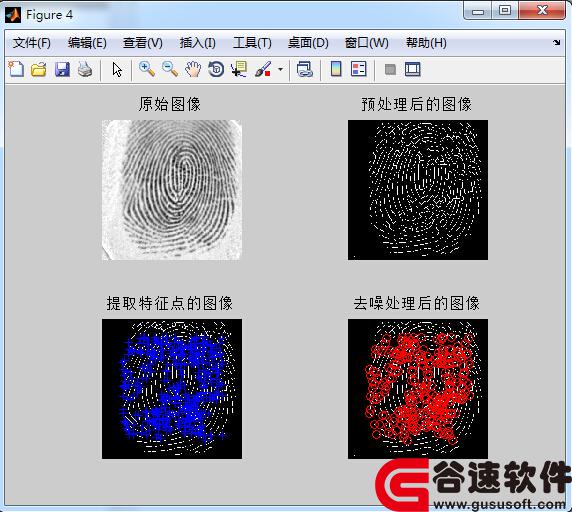Viewport: 572px width, 512px height.
Task: Toggle the Data Cursor tool
Action: (x=239, y=69)
